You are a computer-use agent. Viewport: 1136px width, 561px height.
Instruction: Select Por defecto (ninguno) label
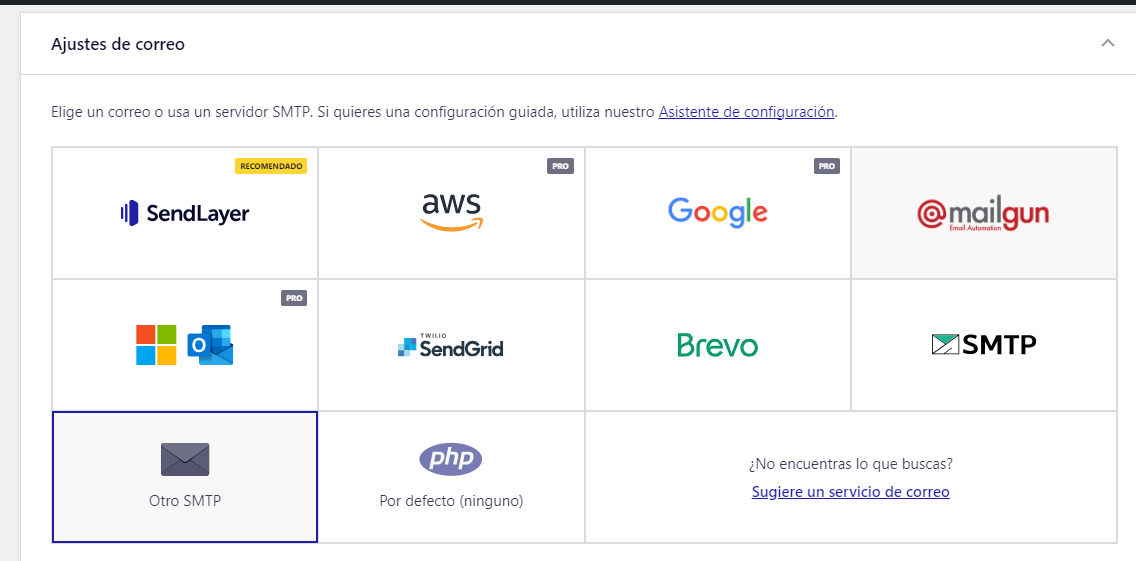[451, 501]
